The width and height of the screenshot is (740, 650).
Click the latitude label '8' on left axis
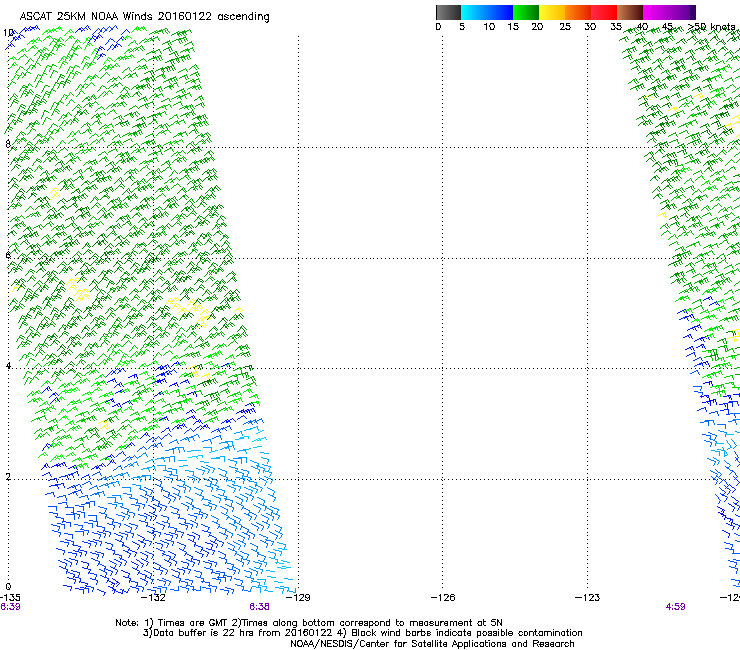click(8, 144)
